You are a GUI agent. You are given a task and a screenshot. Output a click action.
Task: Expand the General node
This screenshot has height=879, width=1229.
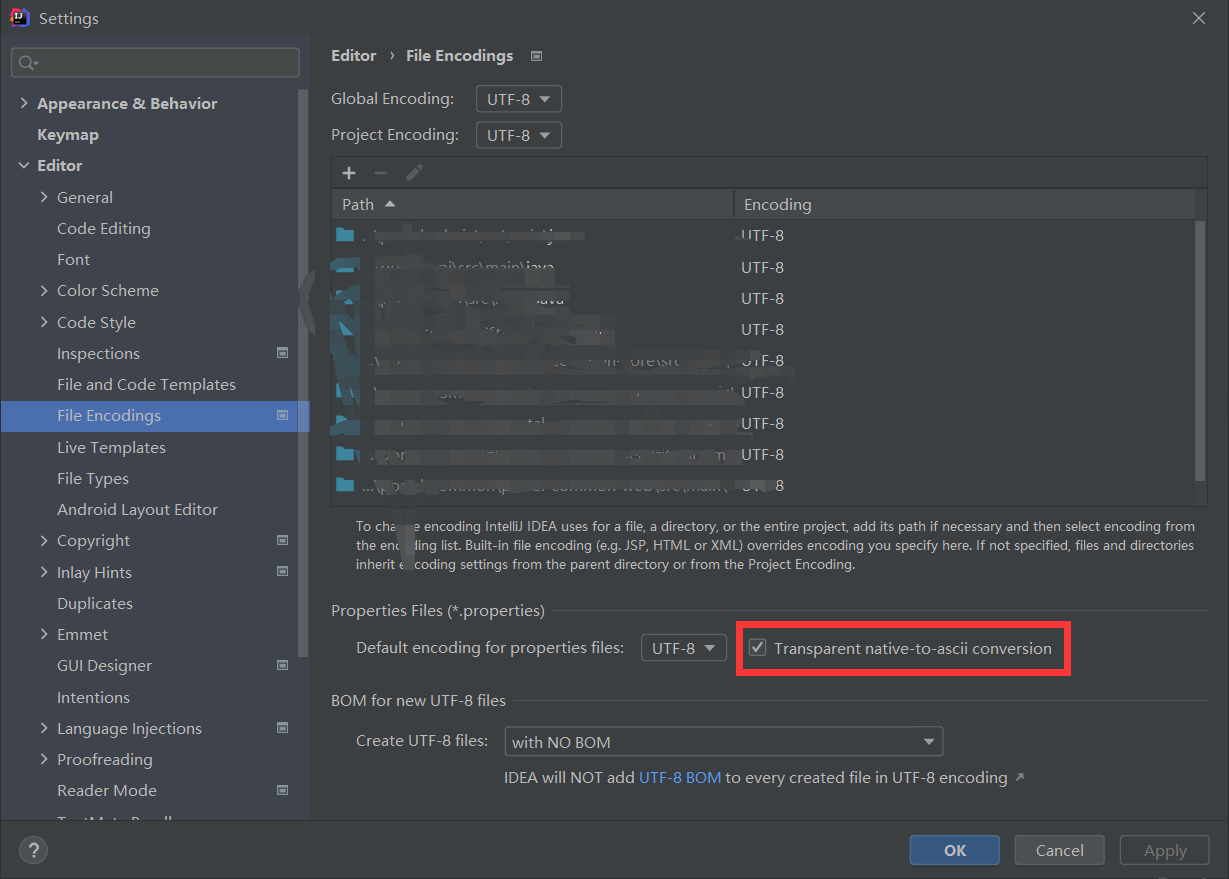pyautogui.click(x=44, y=197)
